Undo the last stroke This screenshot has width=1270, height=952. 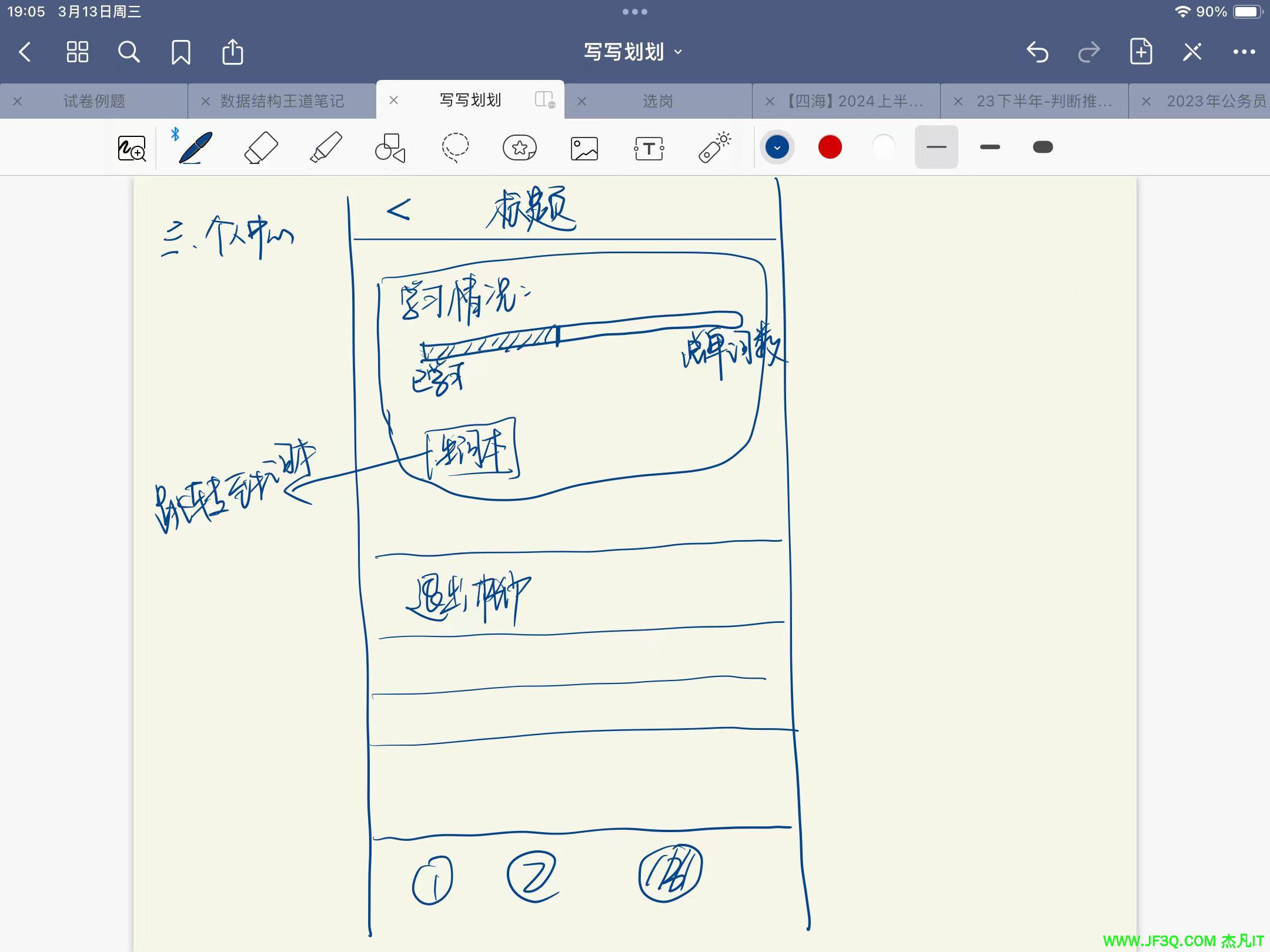coord(1037,52)
